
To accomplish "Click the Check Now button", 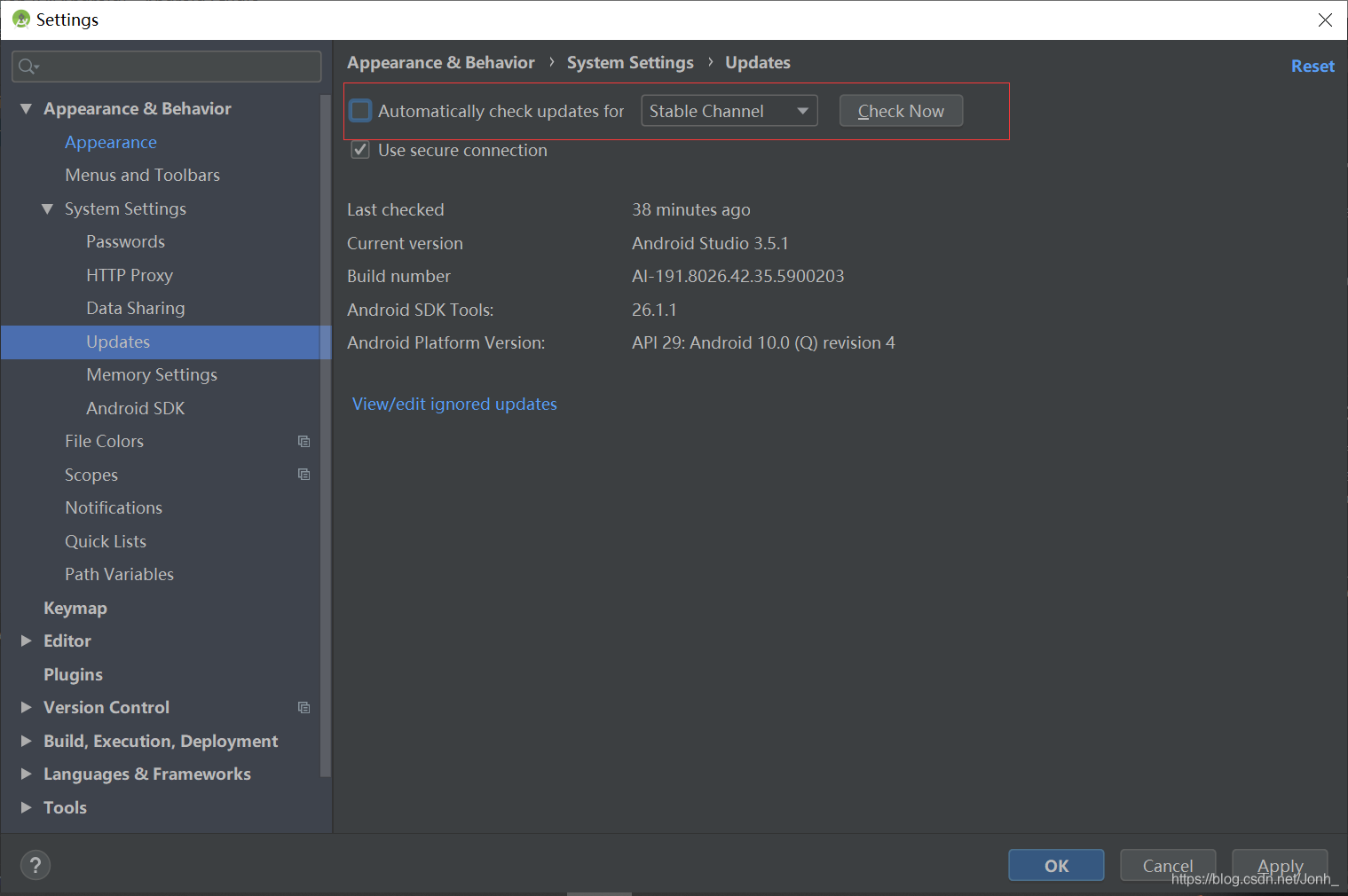I will pos(901,111).
